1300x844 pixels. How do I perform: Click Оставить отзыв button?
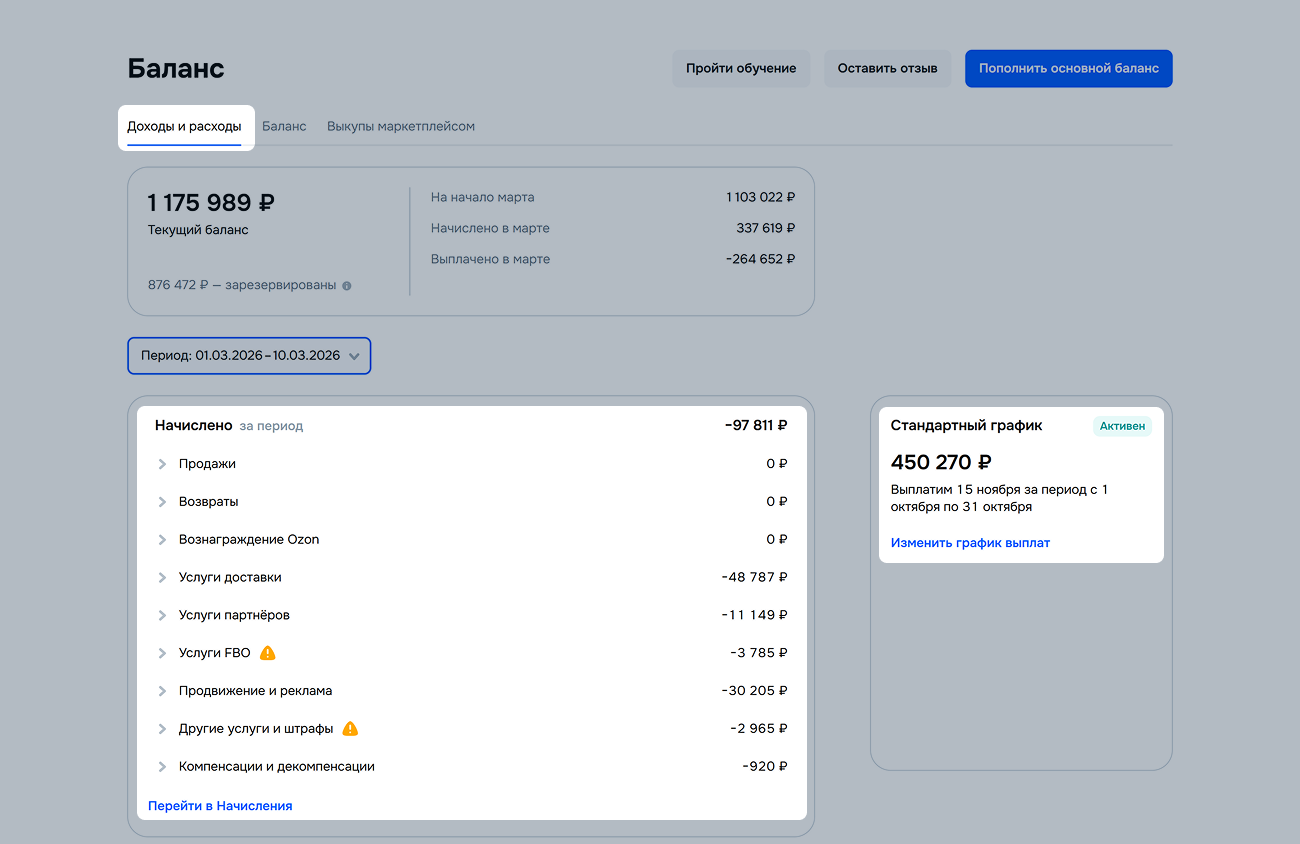pyautogui.click(x=887, y=69)
